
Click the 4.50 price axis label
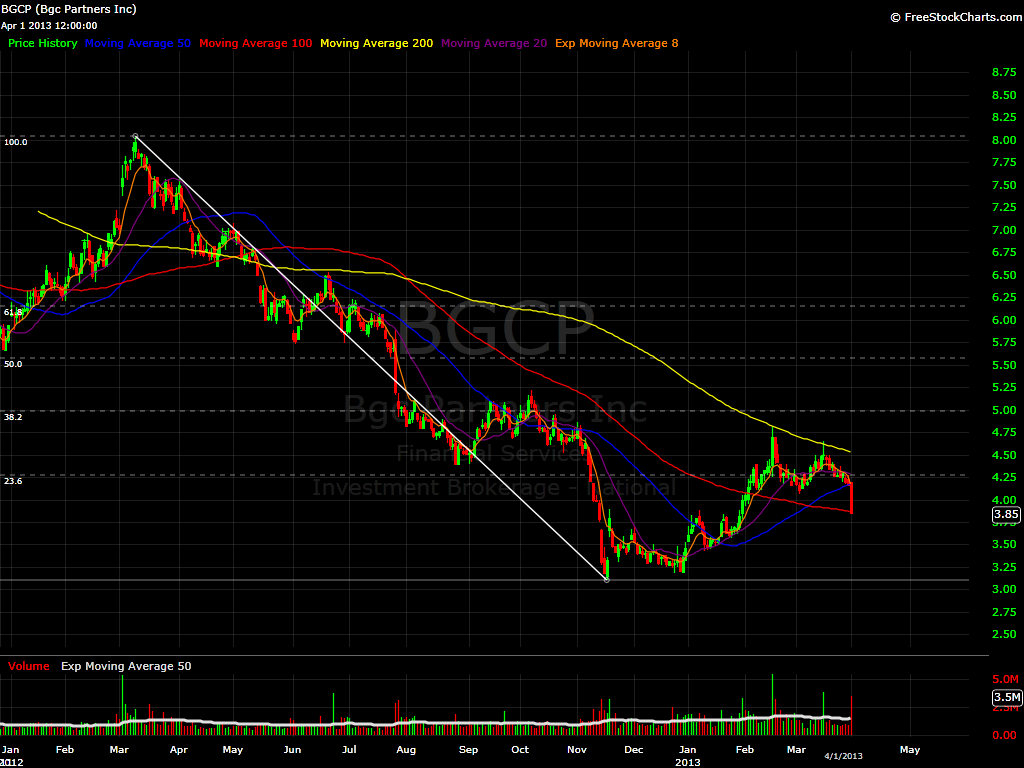(1004, 456)
